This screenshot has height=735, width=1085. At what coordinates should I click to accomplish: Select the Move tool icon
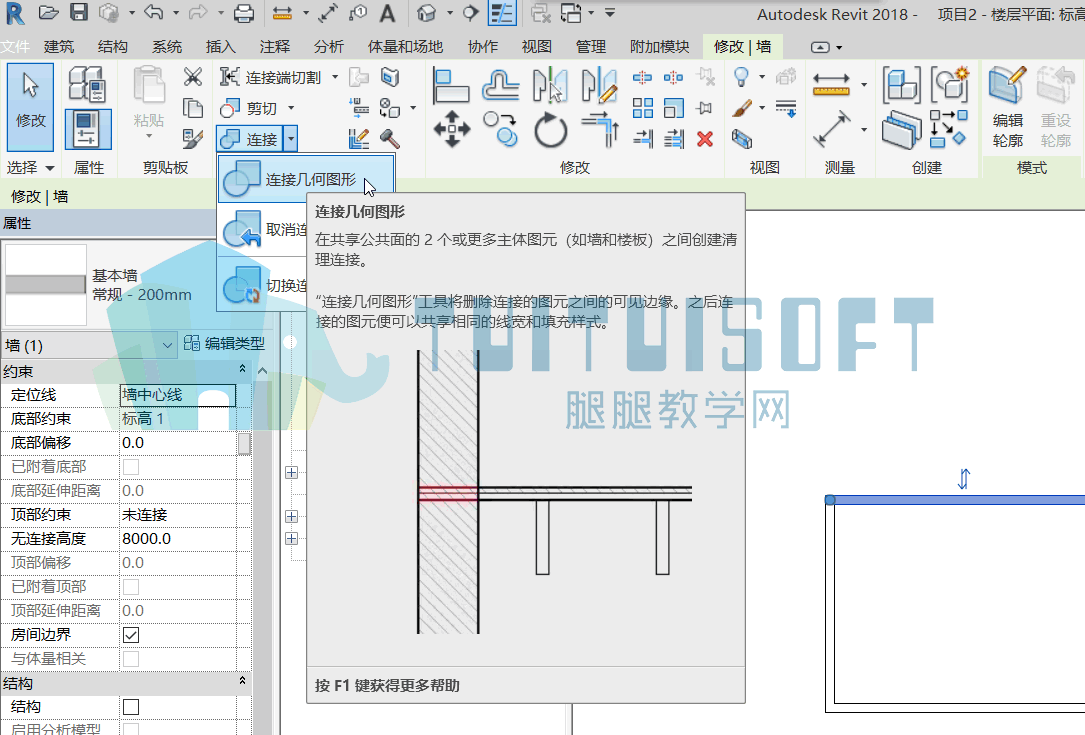point(452,129)
